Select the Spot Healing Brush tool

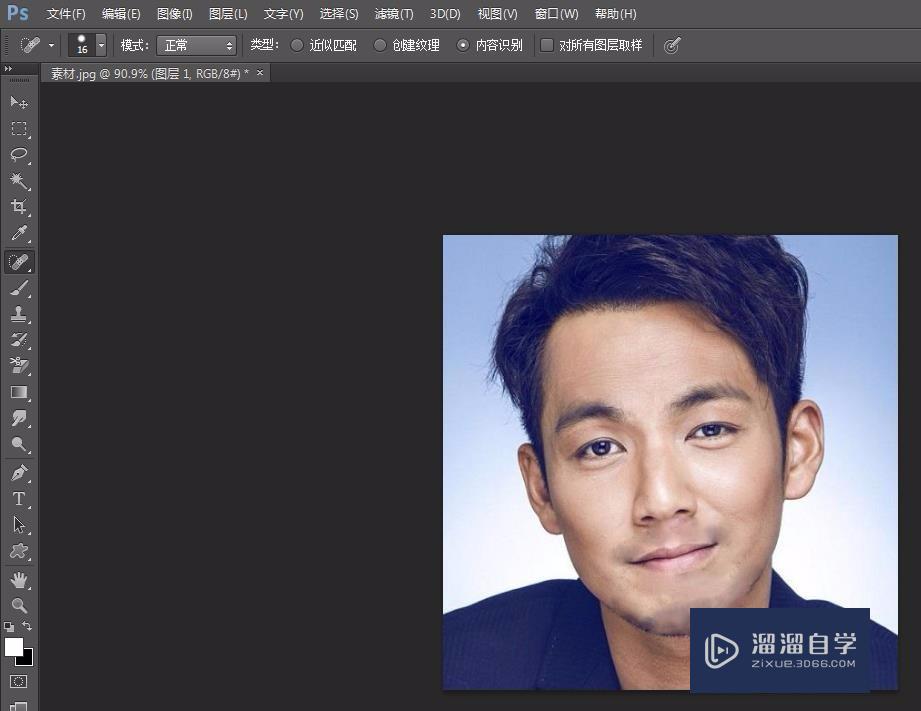[19, 261]
